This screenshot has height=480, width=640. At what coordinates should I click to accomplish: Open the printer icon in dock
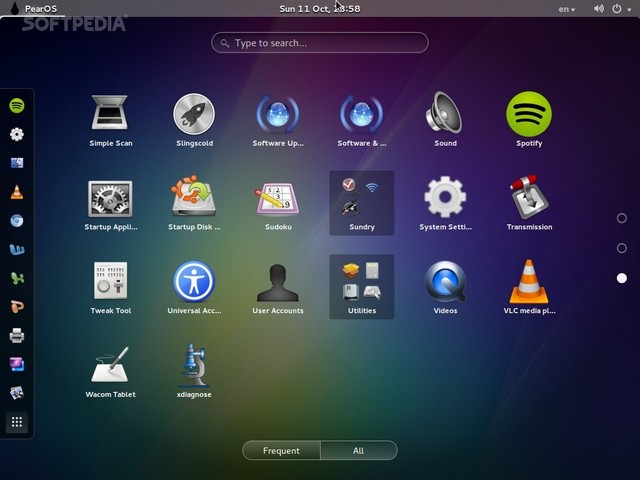(17, 336)
